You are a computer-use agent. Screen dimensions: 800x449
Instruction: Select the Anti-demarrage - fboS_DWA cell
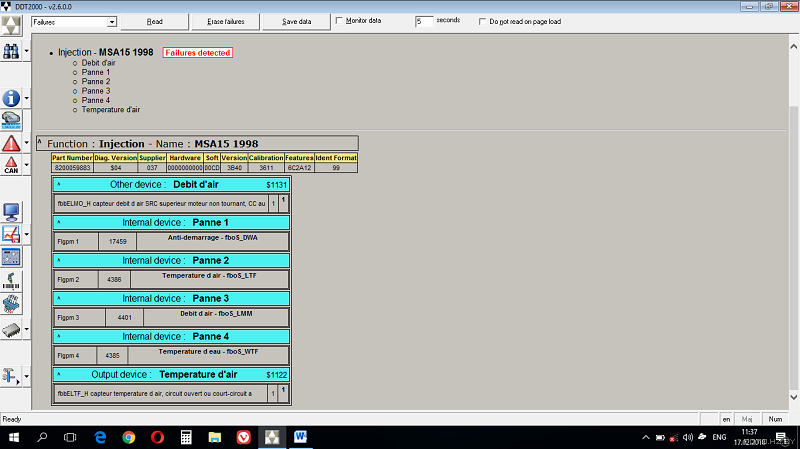coord(213,241)
